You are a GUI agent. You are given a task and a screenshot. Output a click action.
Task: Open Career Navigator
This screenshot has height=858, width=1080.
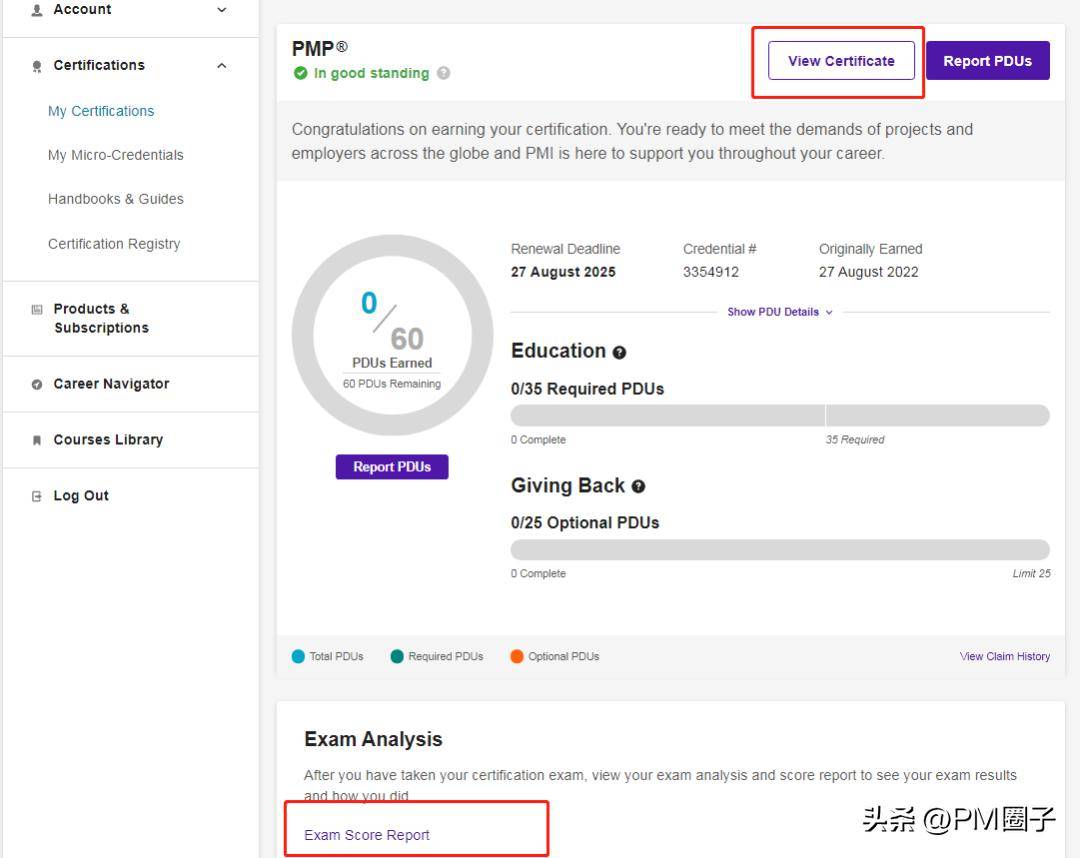112,384
